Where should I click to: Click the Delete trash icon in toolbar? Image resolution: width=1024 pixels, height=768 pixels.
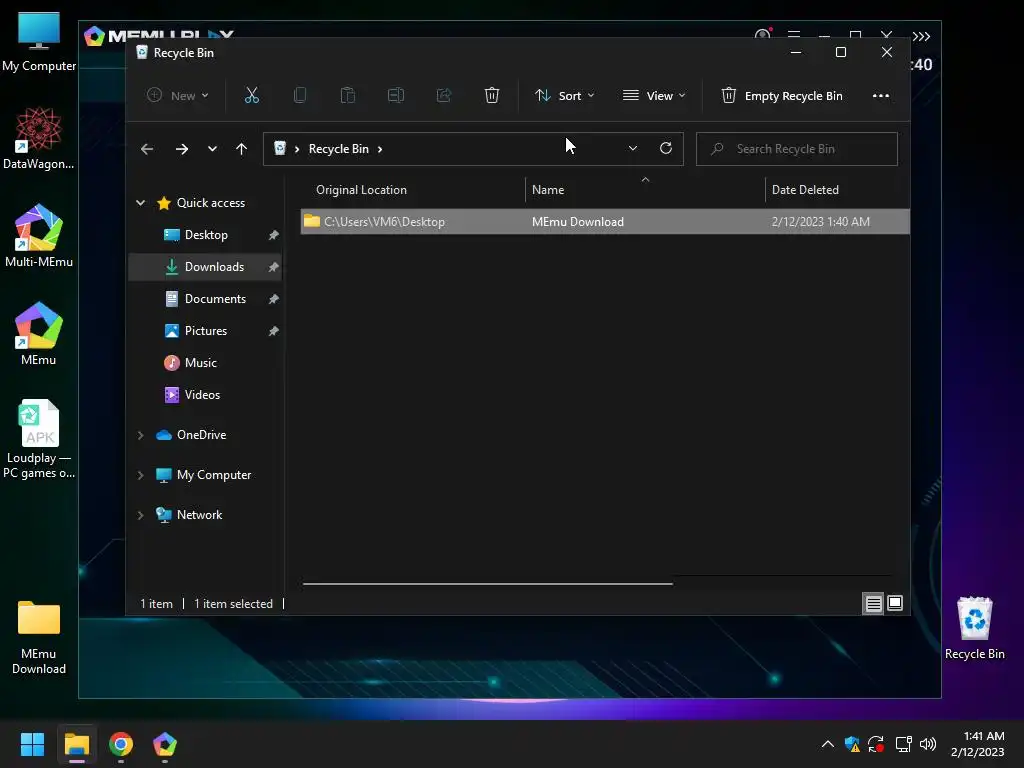pyautogui.click(x=492, y=95)
